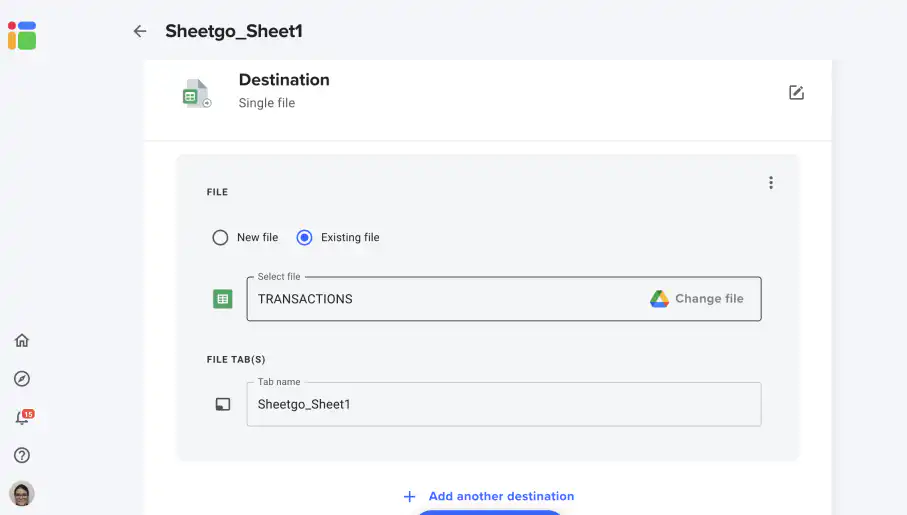Click the Destination heading text
This screenshot has width=907, height=515.
[284, 80]
